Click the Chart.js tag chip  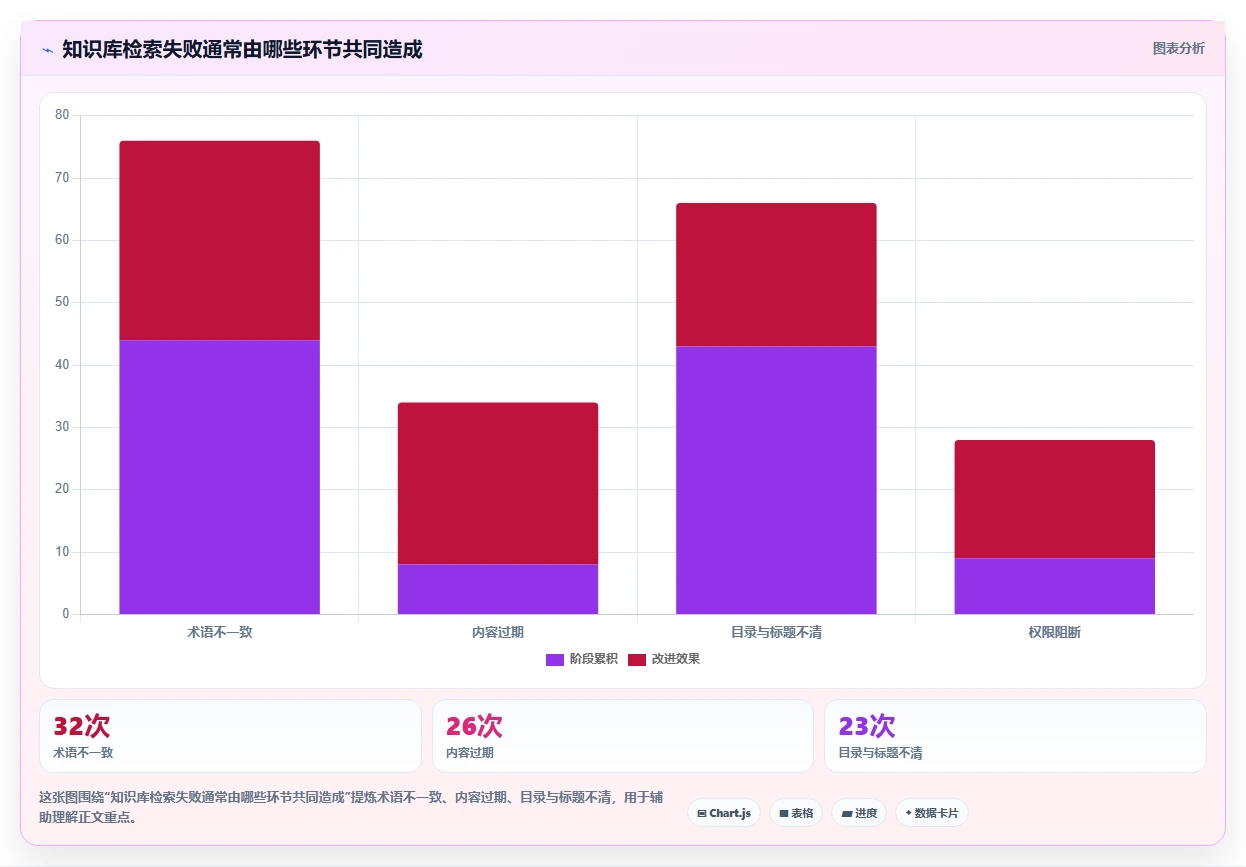724,813
